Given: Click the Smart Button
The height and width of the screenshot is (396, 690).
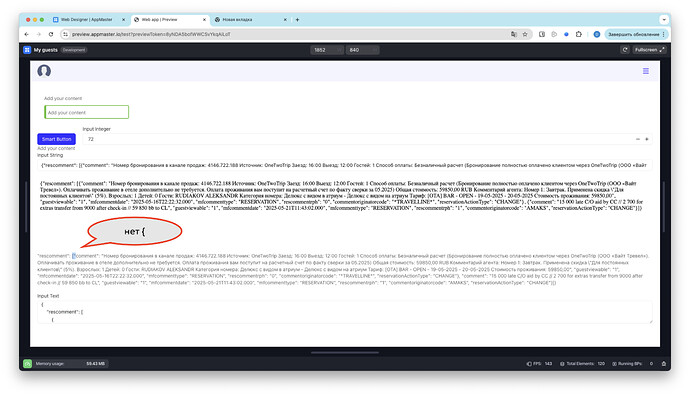Looking at the screenshot, I should [x=56, y=139].
